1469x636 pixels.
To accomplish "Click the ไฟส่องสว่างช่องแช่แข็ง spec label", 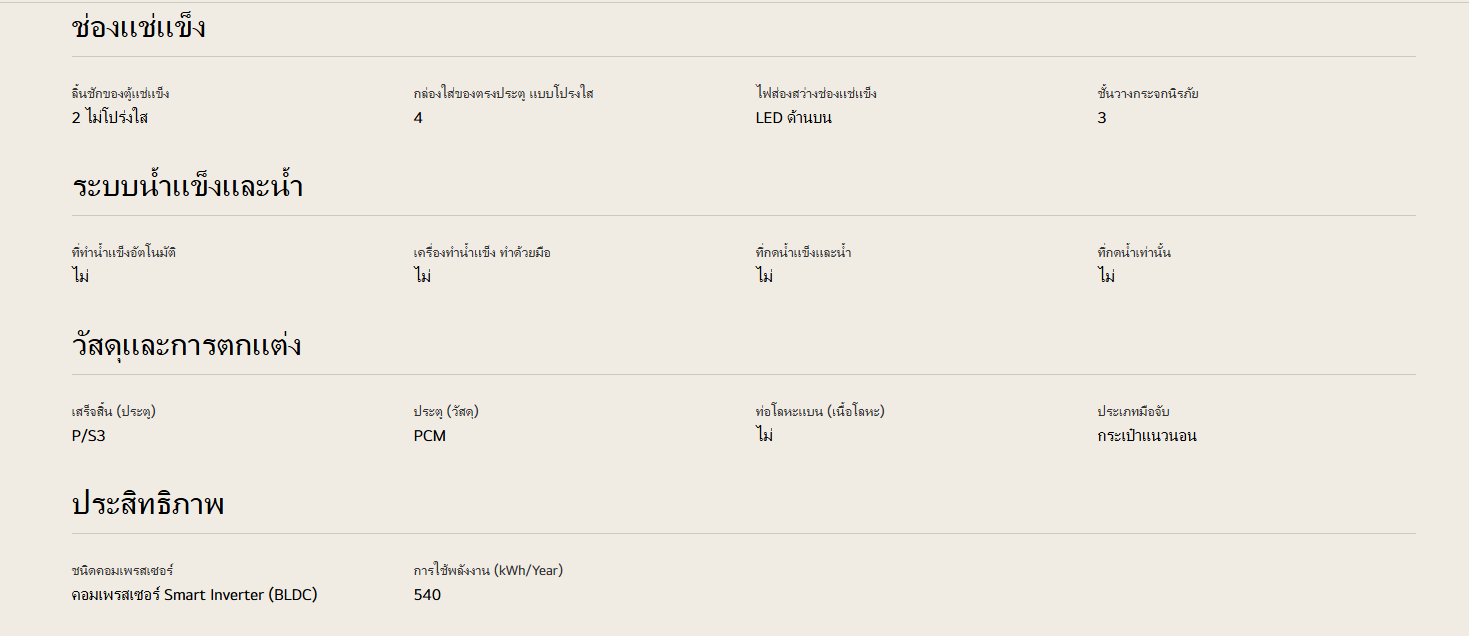I will (x=816, y=93).
